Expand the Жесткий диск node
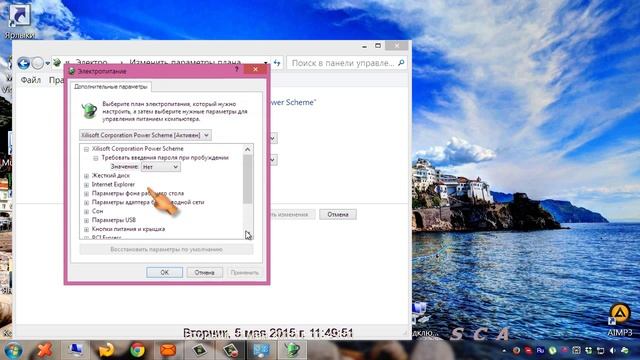The width and height of the screenshot is (640, 360). coord(86,176)
